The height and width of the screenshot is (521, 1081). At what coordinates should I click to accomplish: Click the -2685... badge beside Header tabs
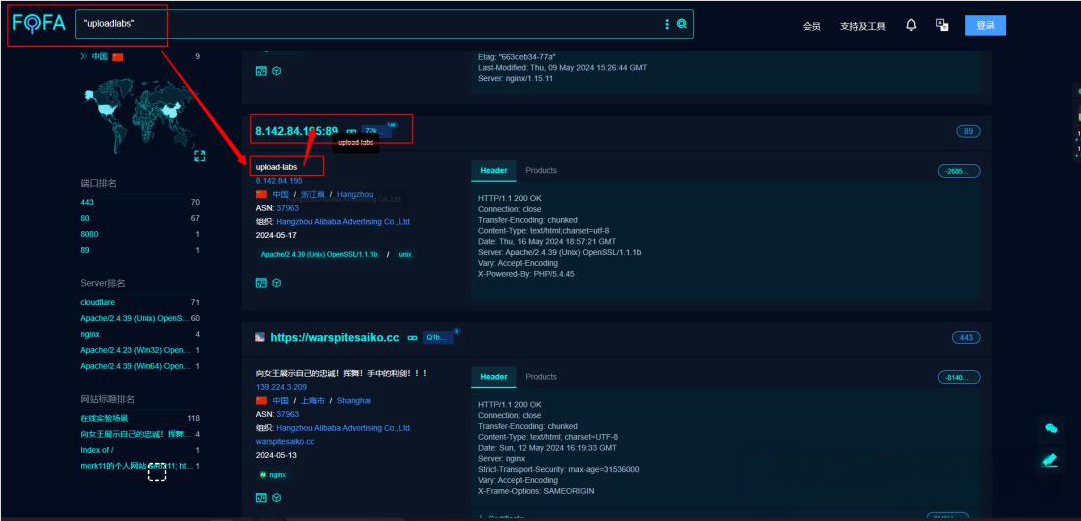pos(959,171)
